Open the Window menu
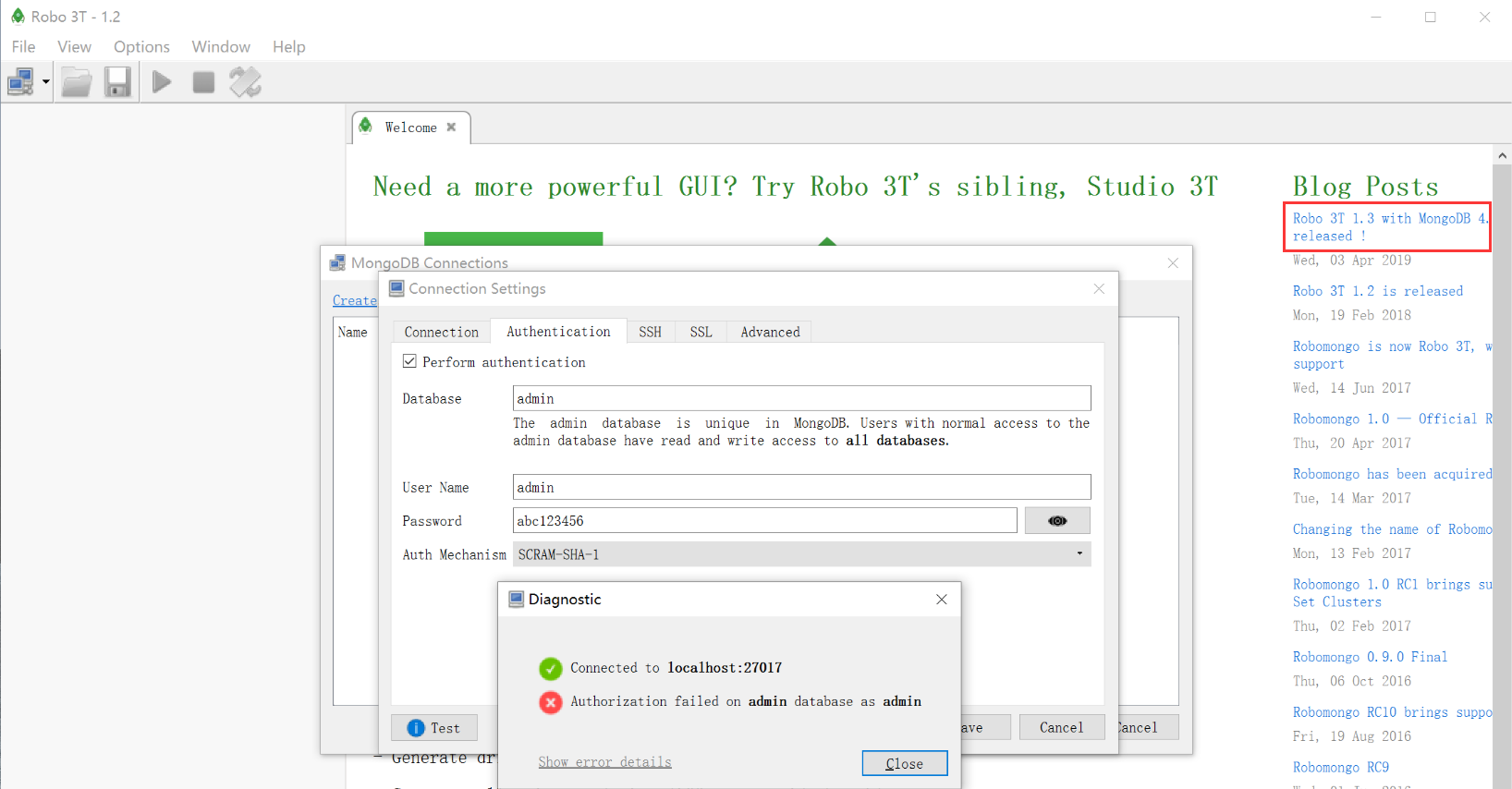The height and width of the screenshot is (789, 1512). 221,46
